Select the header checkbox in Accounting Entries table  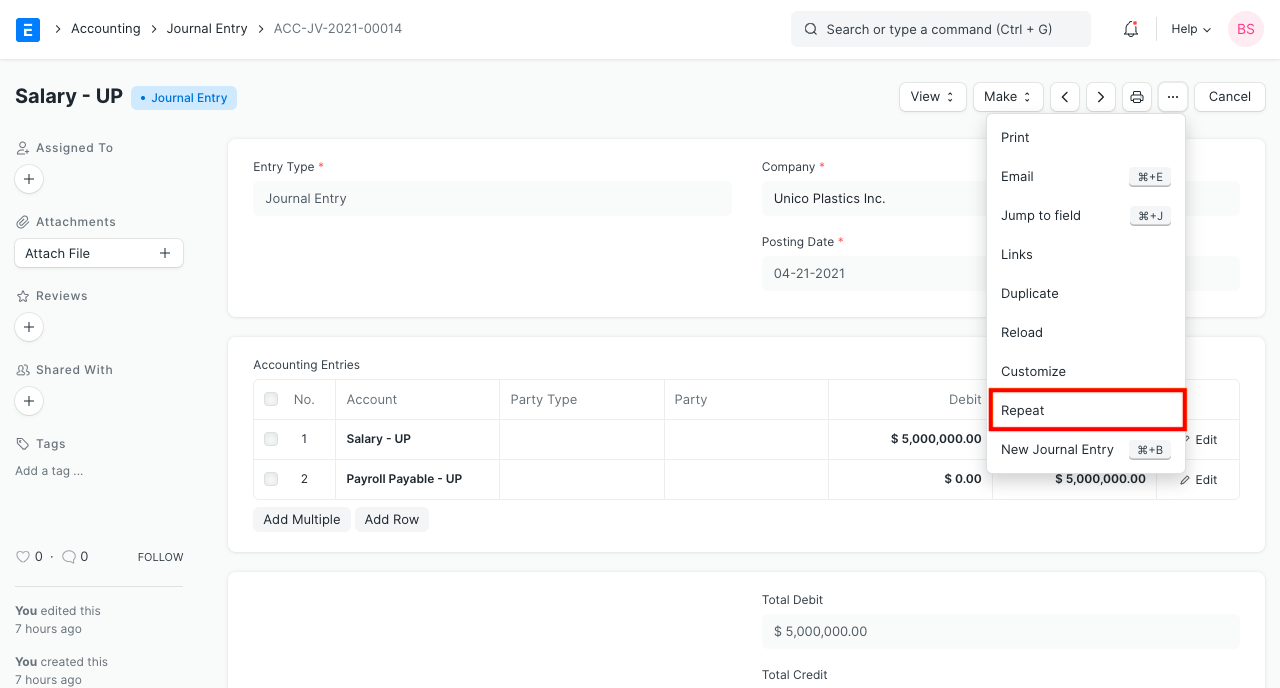pyautogui.click(x=270, y=399)
